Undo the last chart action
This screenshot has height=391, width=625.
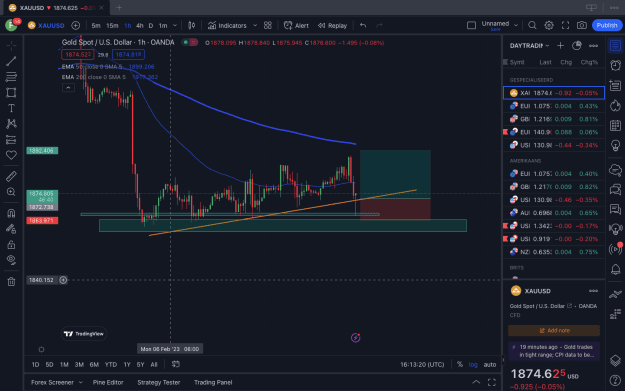coord(363,26)
